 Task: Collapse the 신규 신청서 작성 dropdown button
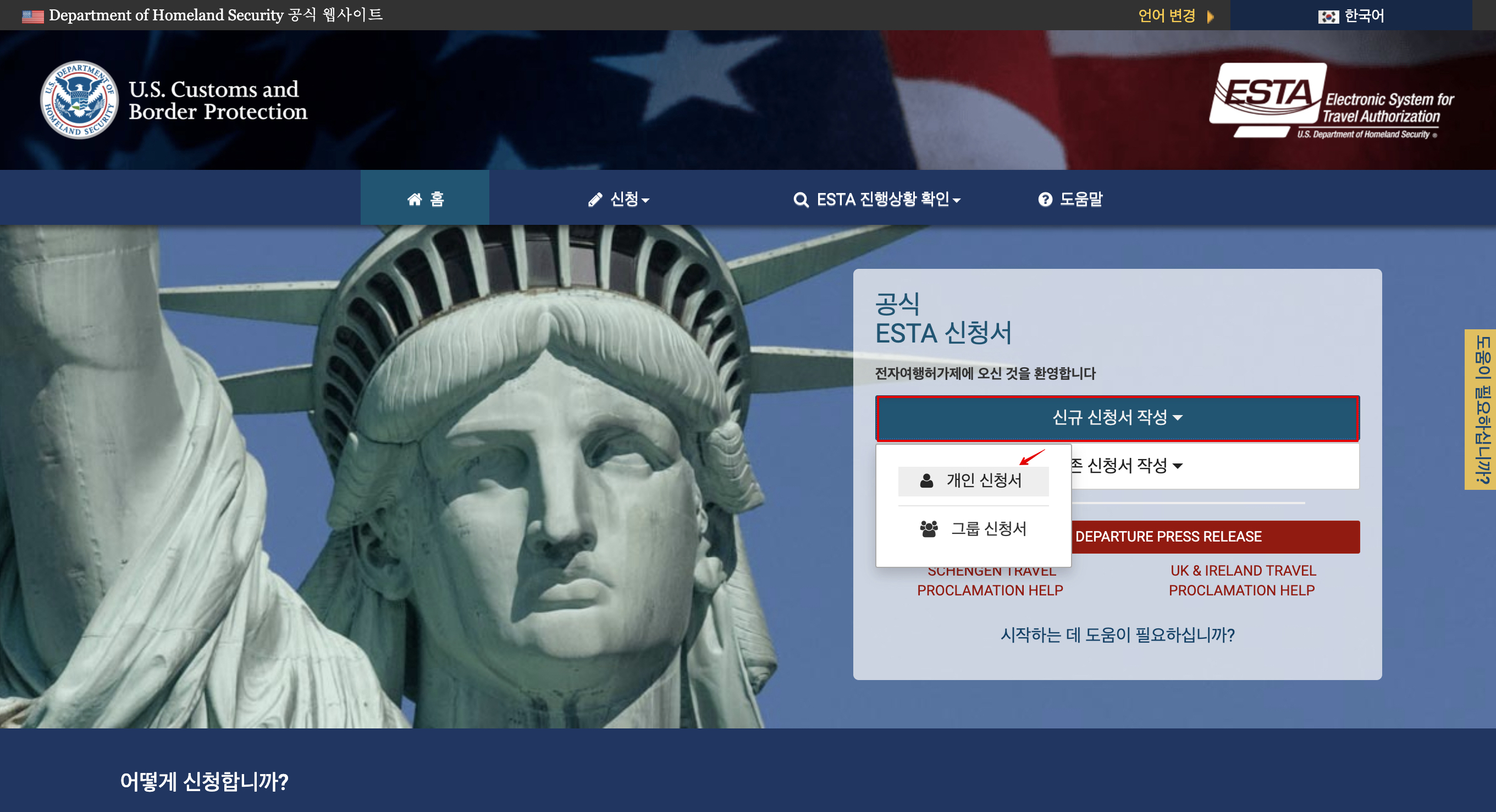point(1117,418)
